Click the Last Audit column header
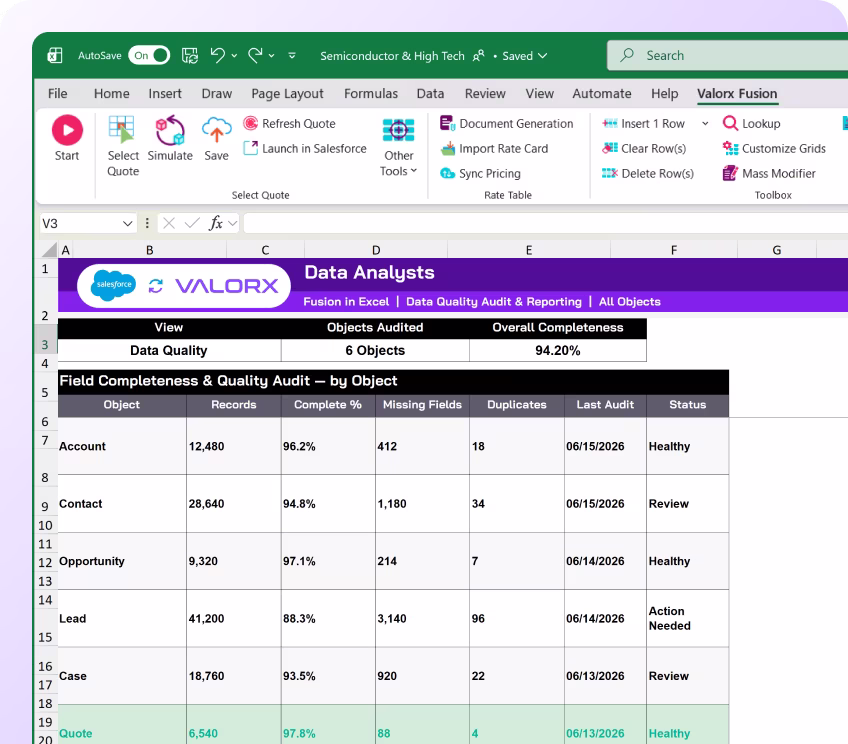Screen dimensions: 848x744 [605, 404]
